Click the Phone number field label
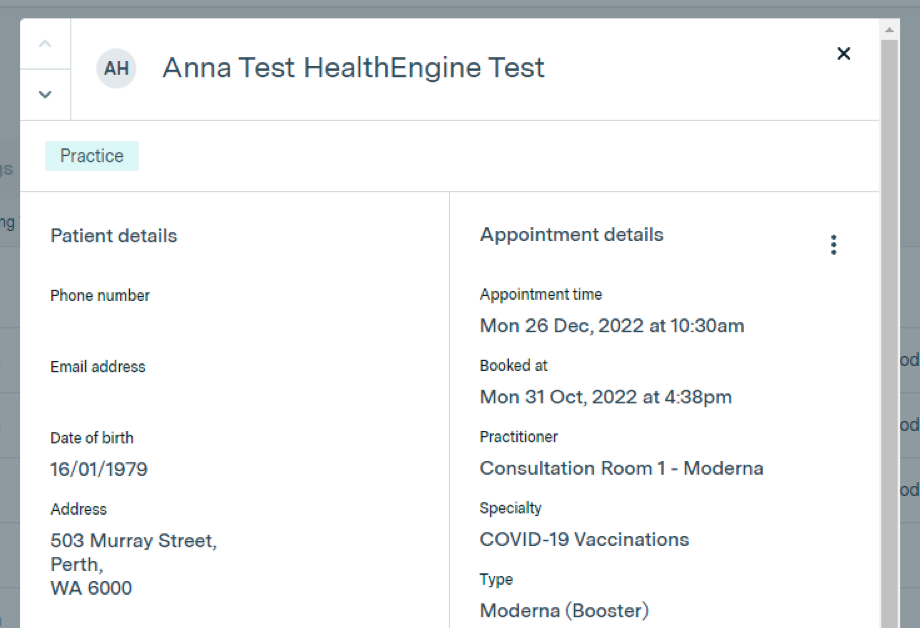Viewport: 920px width, 628px height. (100, 296)
